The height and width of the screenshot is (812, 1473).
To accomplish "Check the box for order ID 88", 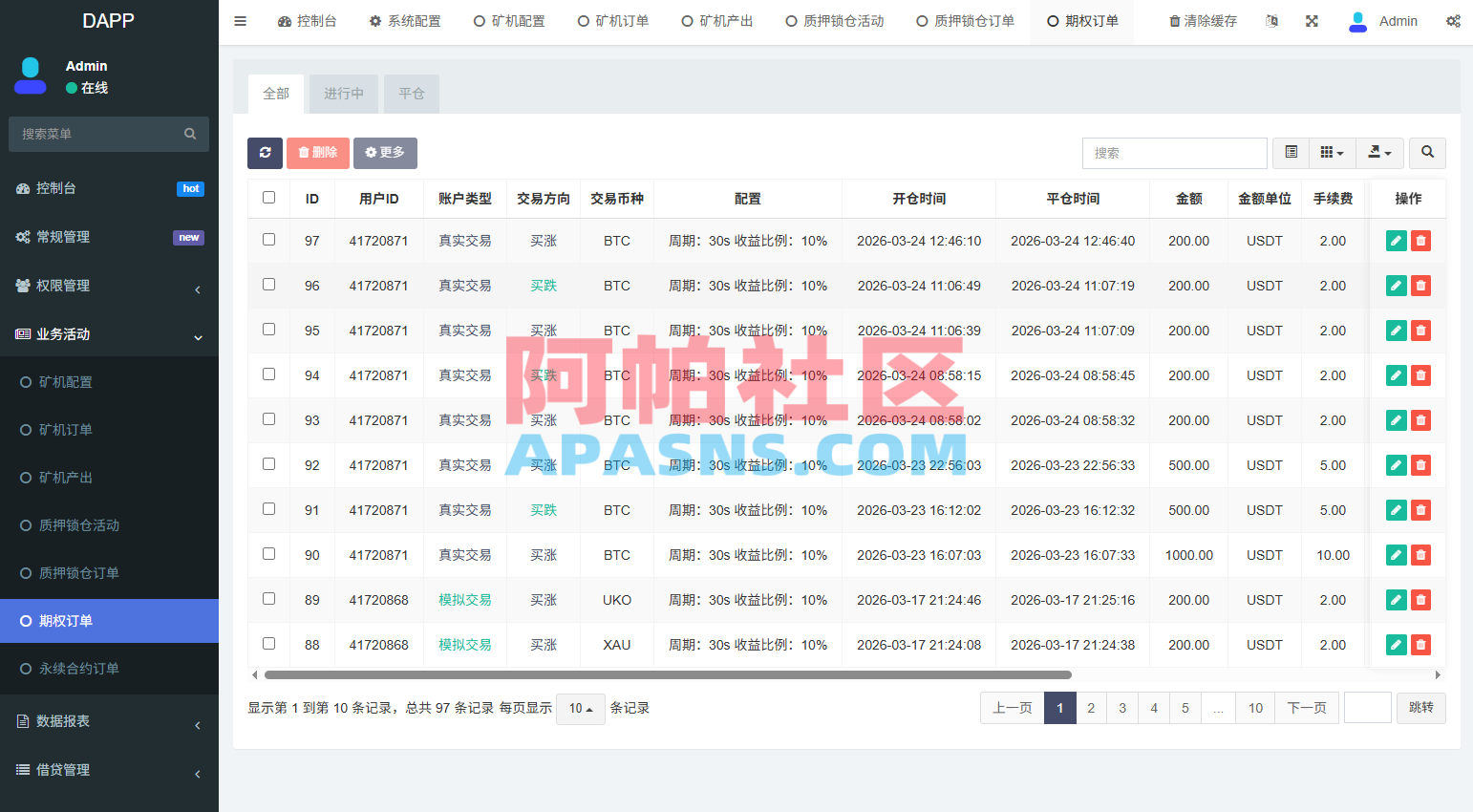I will tap(268, 644).
